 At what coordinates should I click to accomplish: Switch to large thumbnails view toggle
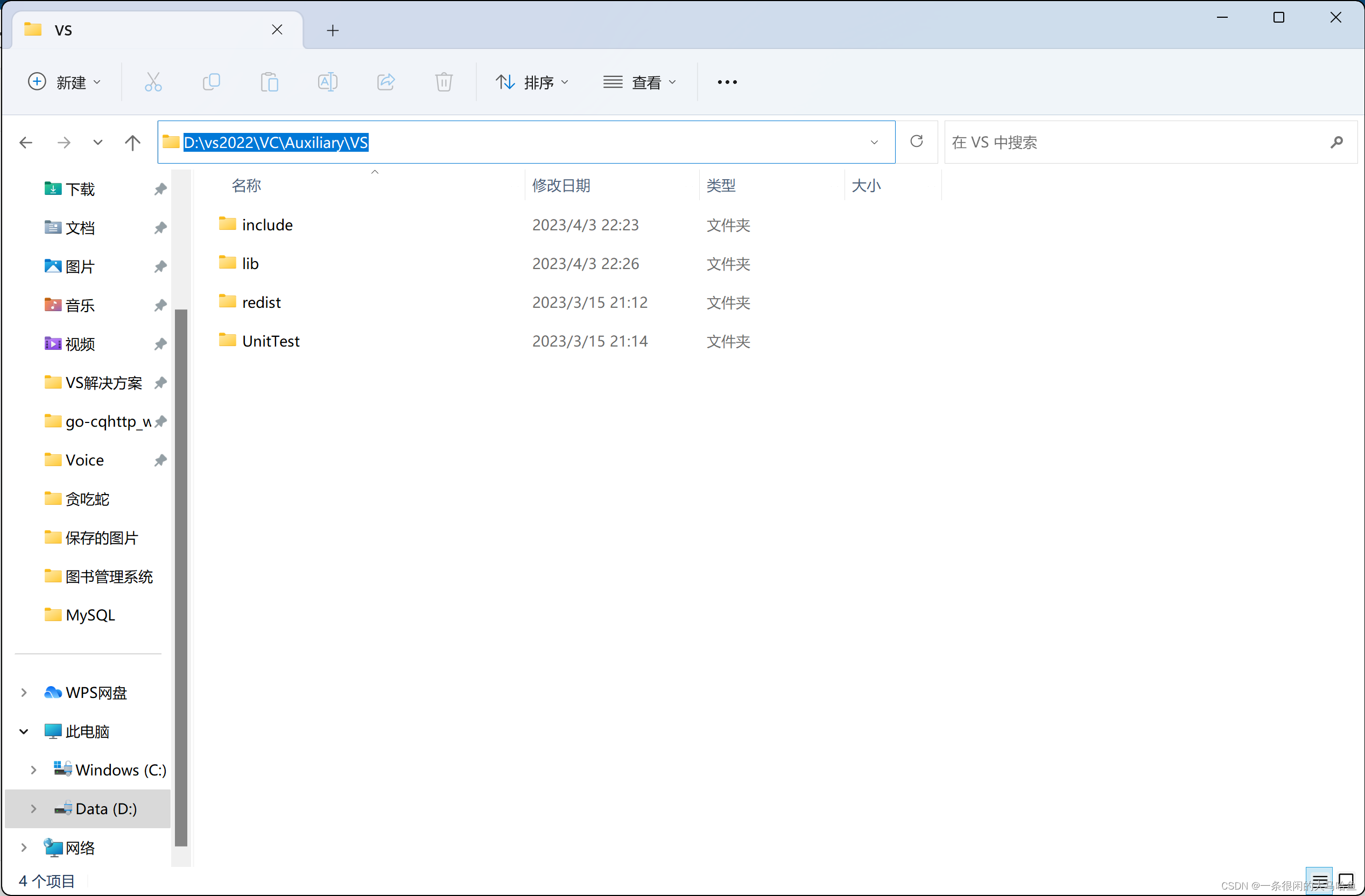[1346, 880]
